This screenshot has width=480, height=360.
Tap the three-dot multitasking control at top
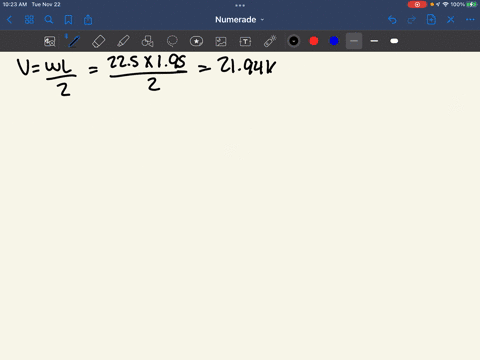(x=240, y=5)
